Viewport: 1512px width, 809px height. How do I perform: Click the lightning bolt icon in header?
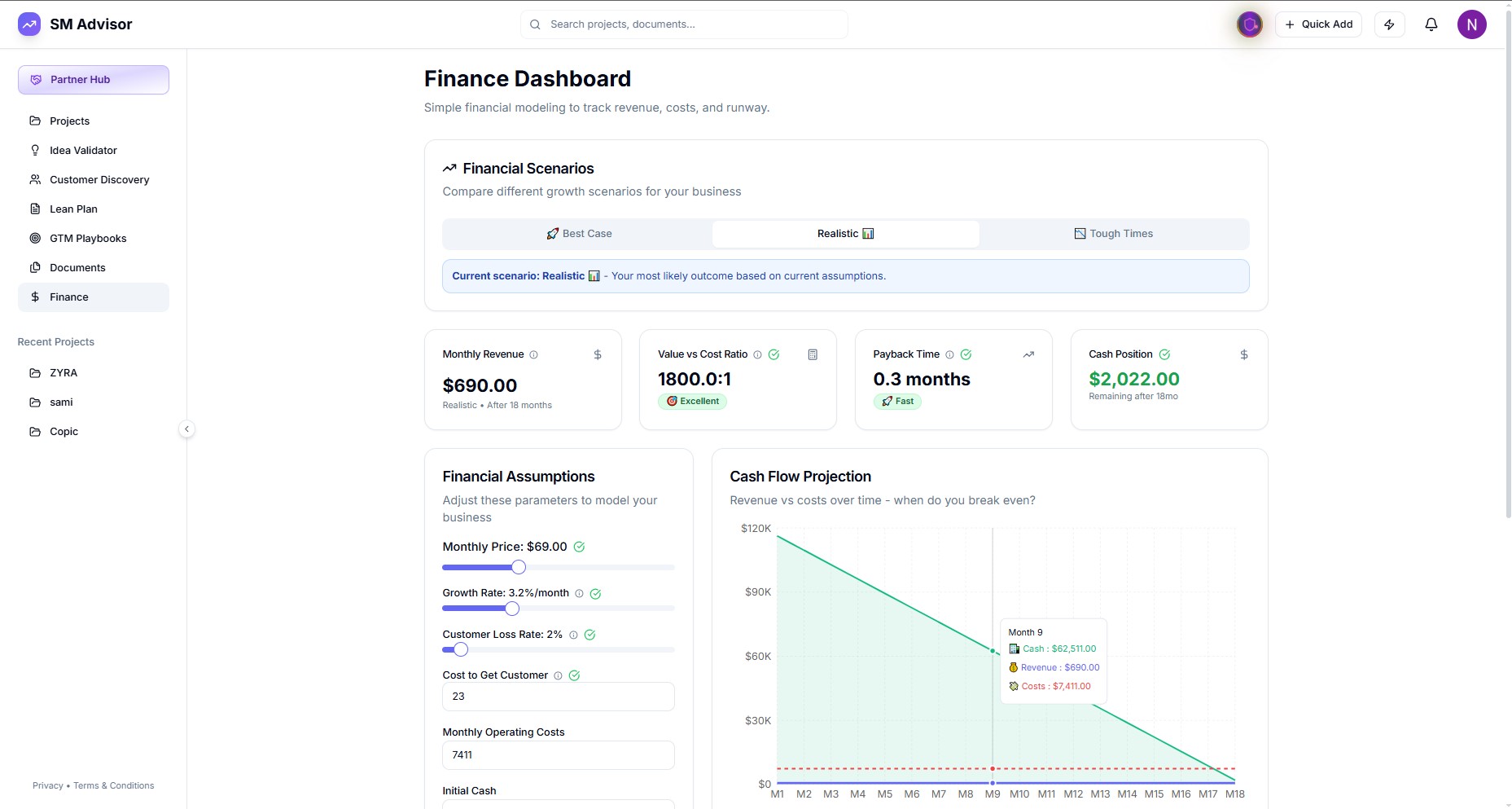[x=1389, y=24]
